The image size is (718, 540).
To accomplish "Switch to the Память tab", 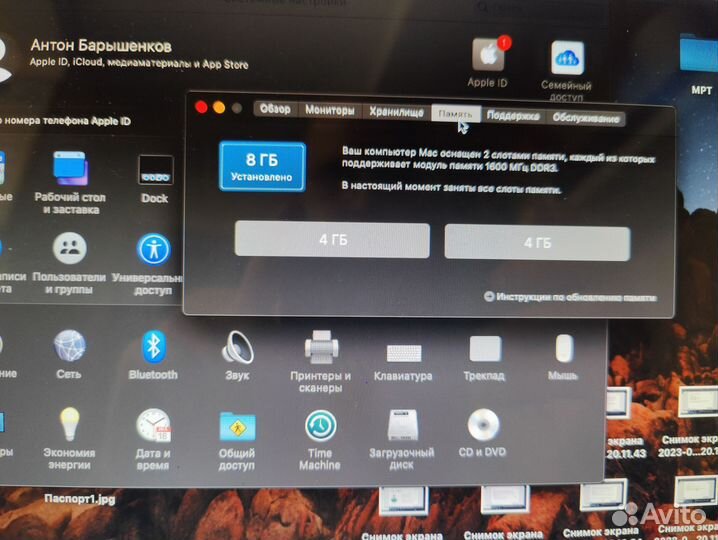I will [456, 114].
